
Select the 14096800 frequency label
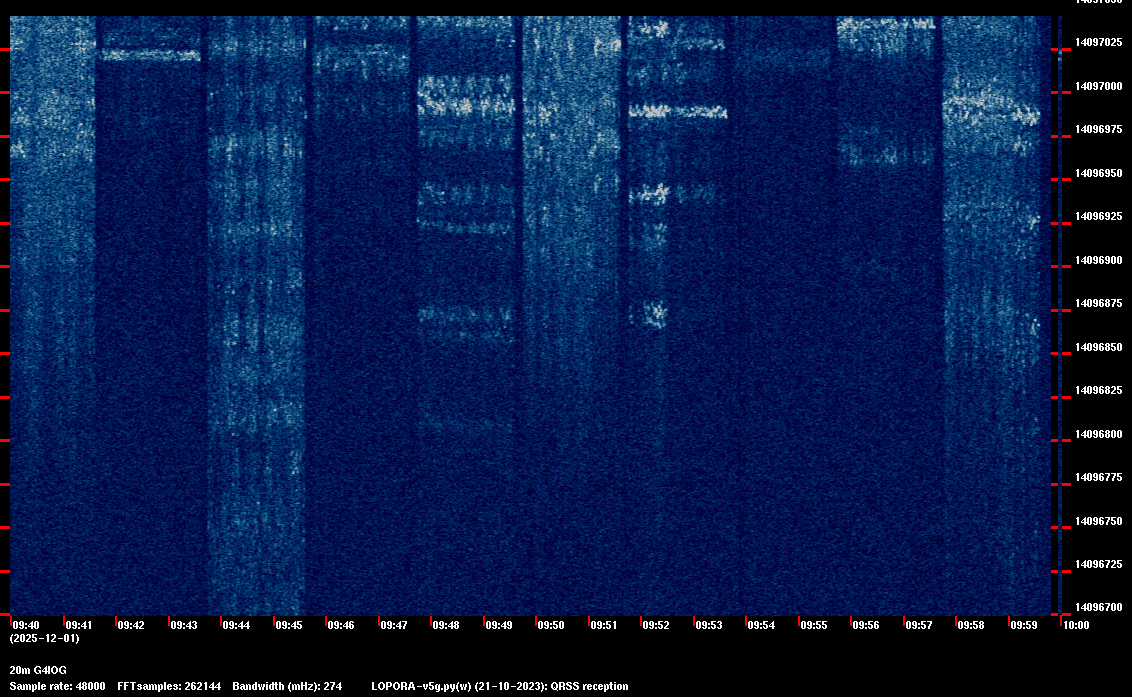click(x=1099, y=434)
